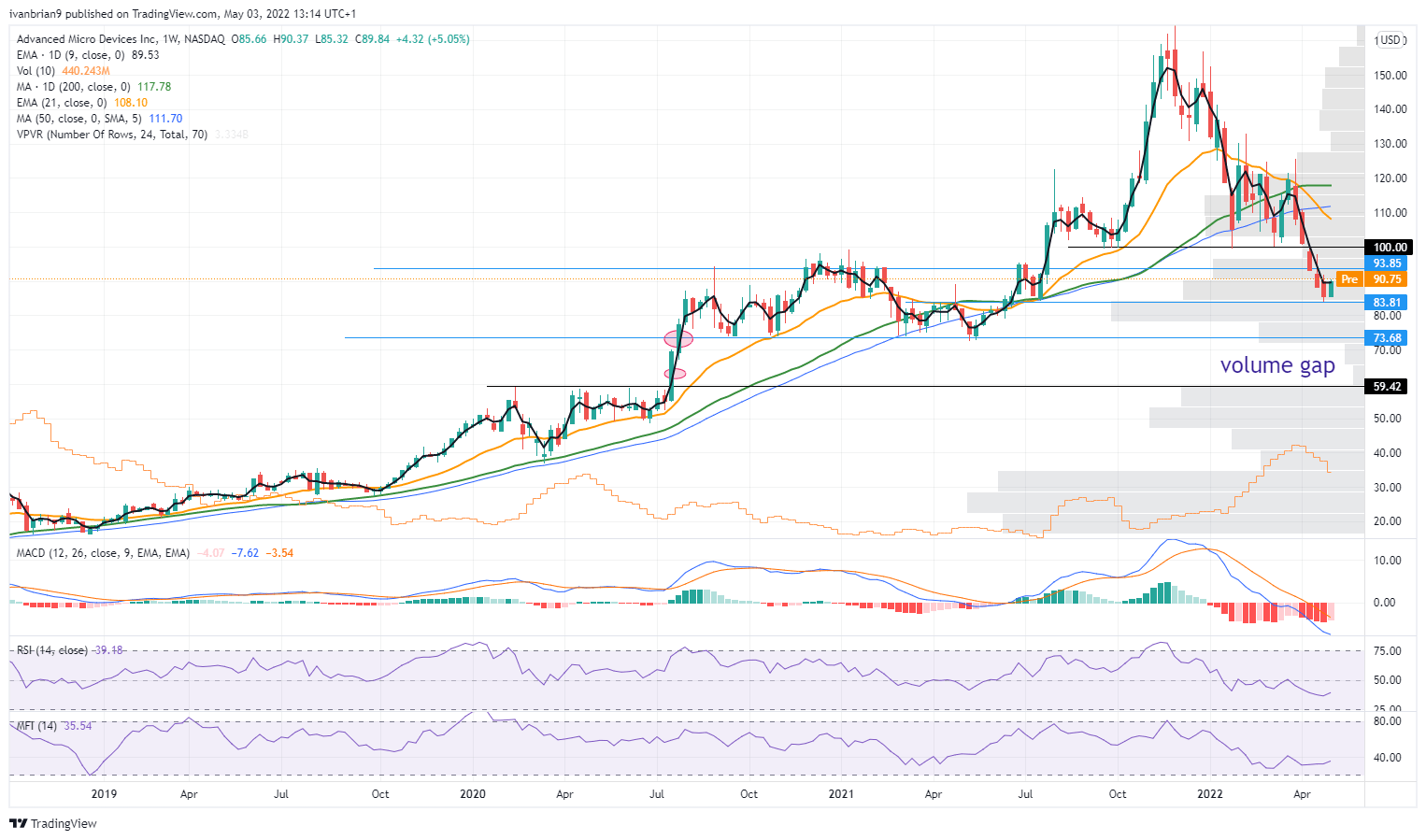Click the published-by header text for ivanbrian9
This screenshot has height=840, width=1426.
coord(182,14)
